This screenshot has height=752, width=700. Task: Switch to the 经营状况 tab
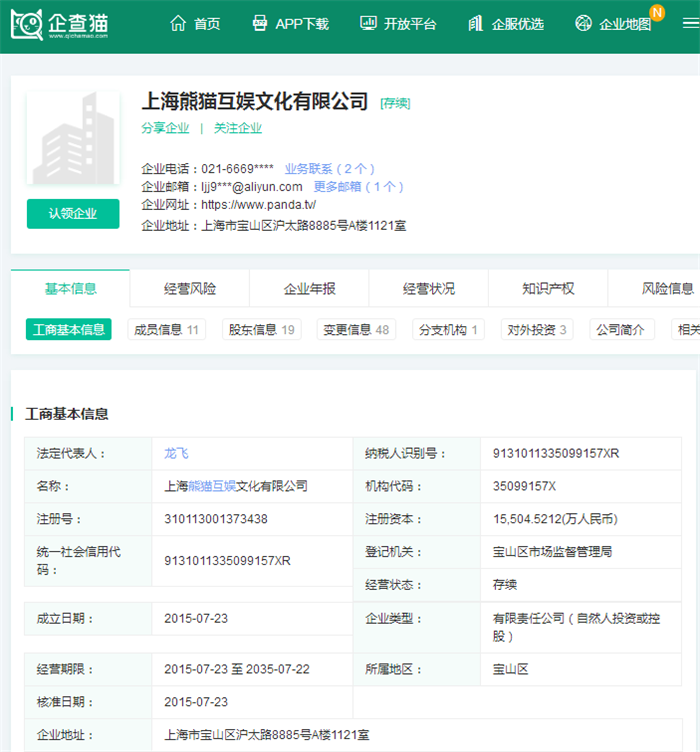coord(429,288)
